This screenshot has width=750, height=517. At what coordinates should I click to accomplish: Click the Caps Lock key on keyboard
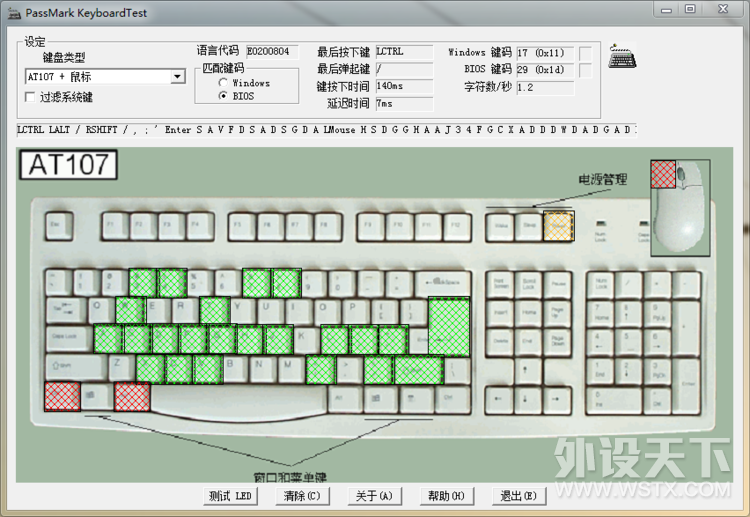(68, 340)
